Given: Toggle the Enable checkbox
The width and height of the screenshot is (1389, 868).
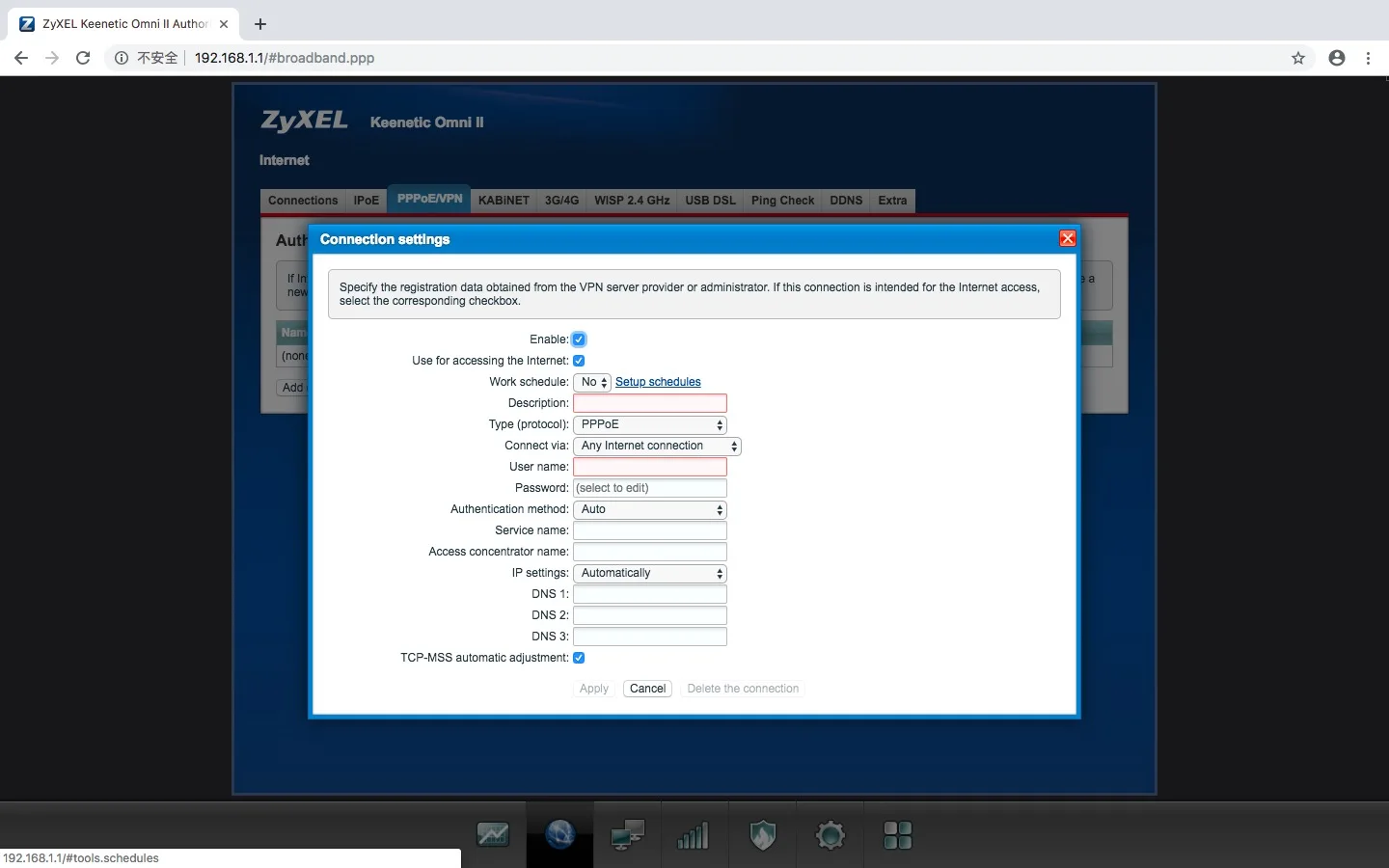Looking at the screenshot, I should 579,339.
